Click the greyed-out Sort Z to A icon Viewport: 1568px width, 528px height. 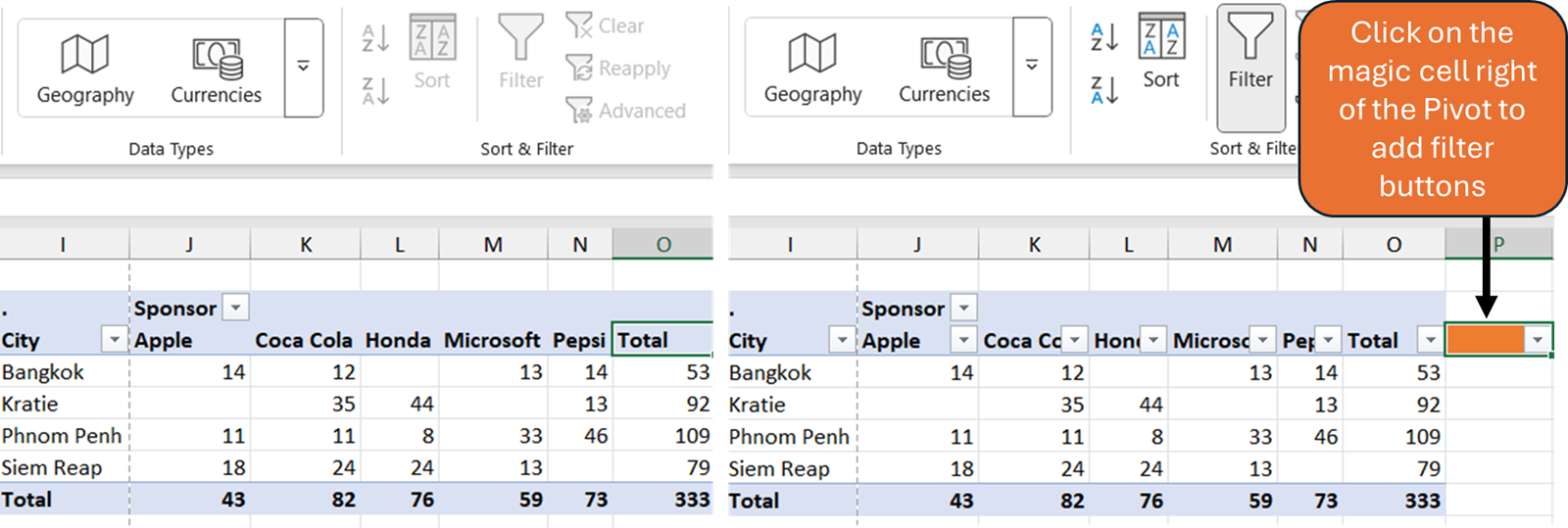point(375,90)
